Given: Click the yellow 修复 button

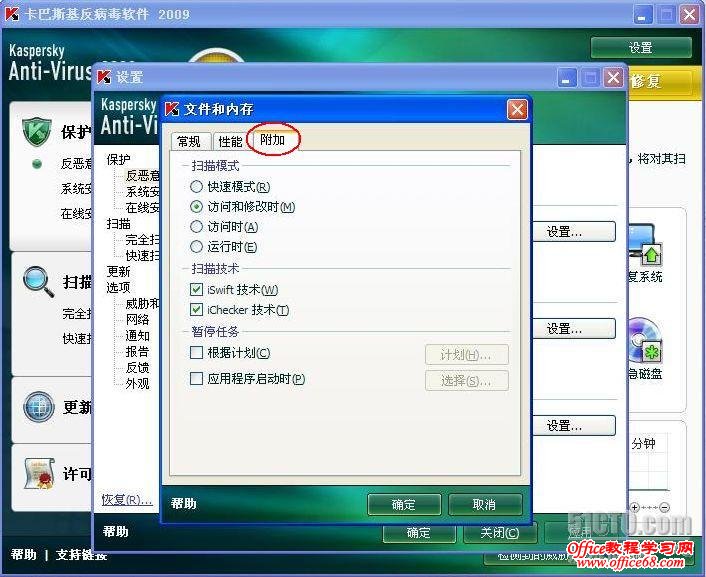Looking at the screenshot, I should 660,82.
